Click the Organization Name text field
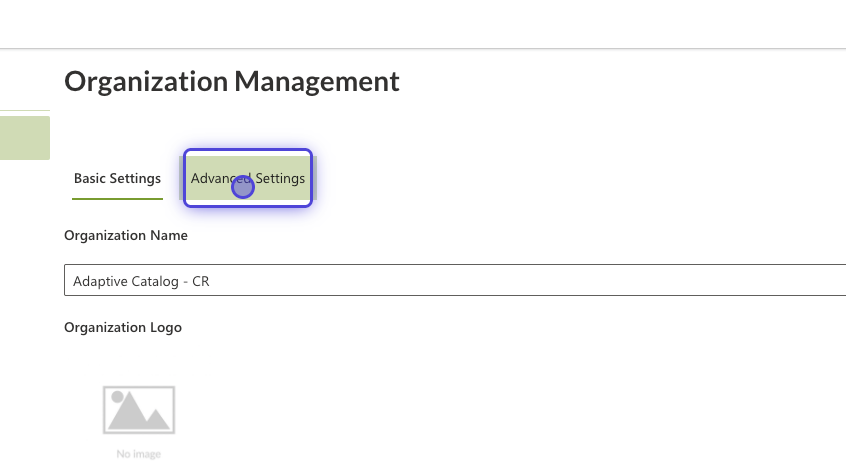 (x=455, y=280)
